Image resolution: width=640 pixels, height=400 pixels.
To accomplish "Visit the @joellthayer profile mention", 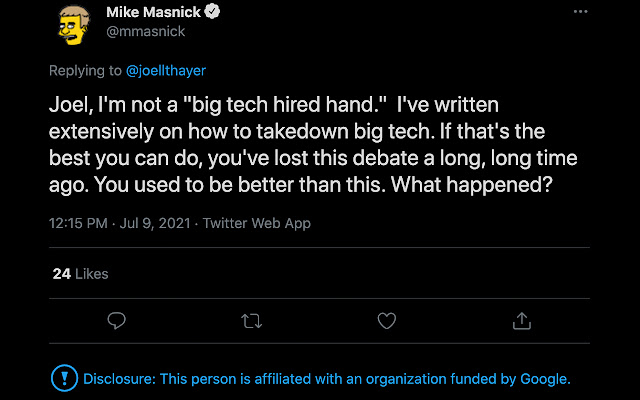I will click(x=167, y=71).
